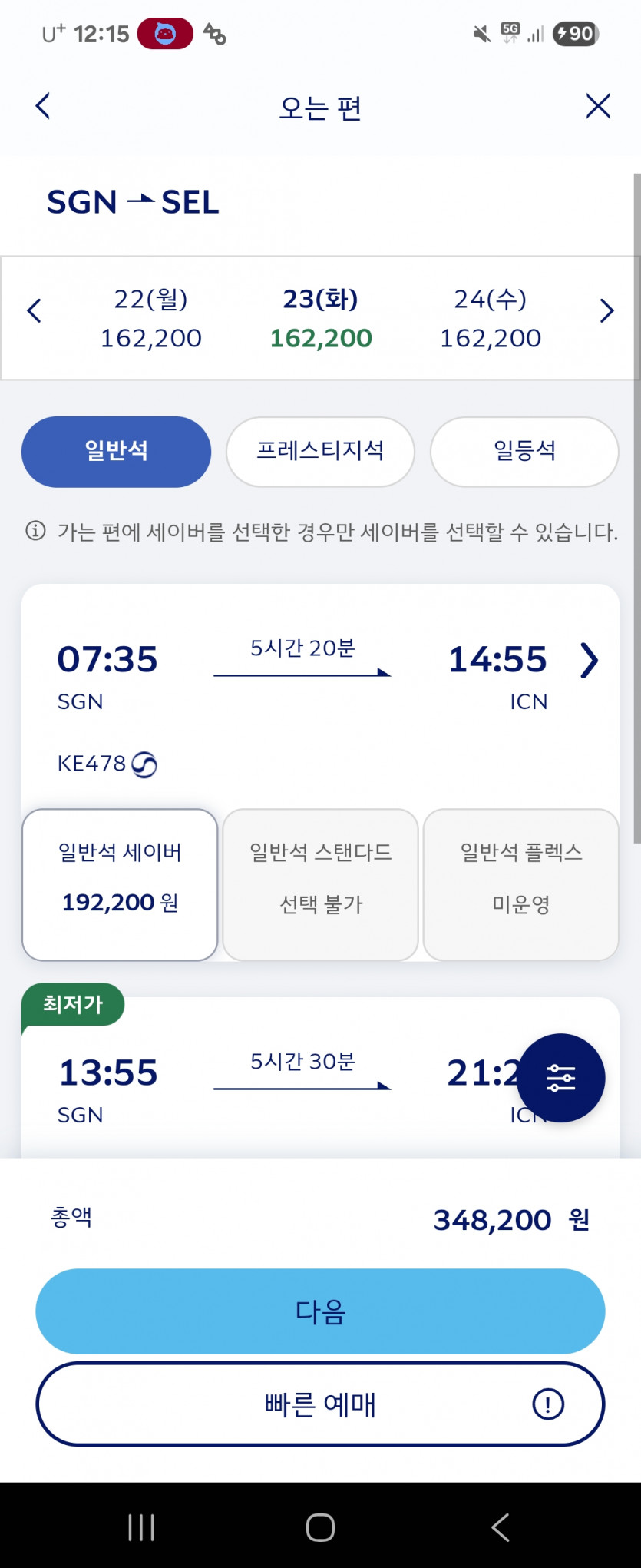Open the floating filter options button
641x1568 pixels.
560,1078
